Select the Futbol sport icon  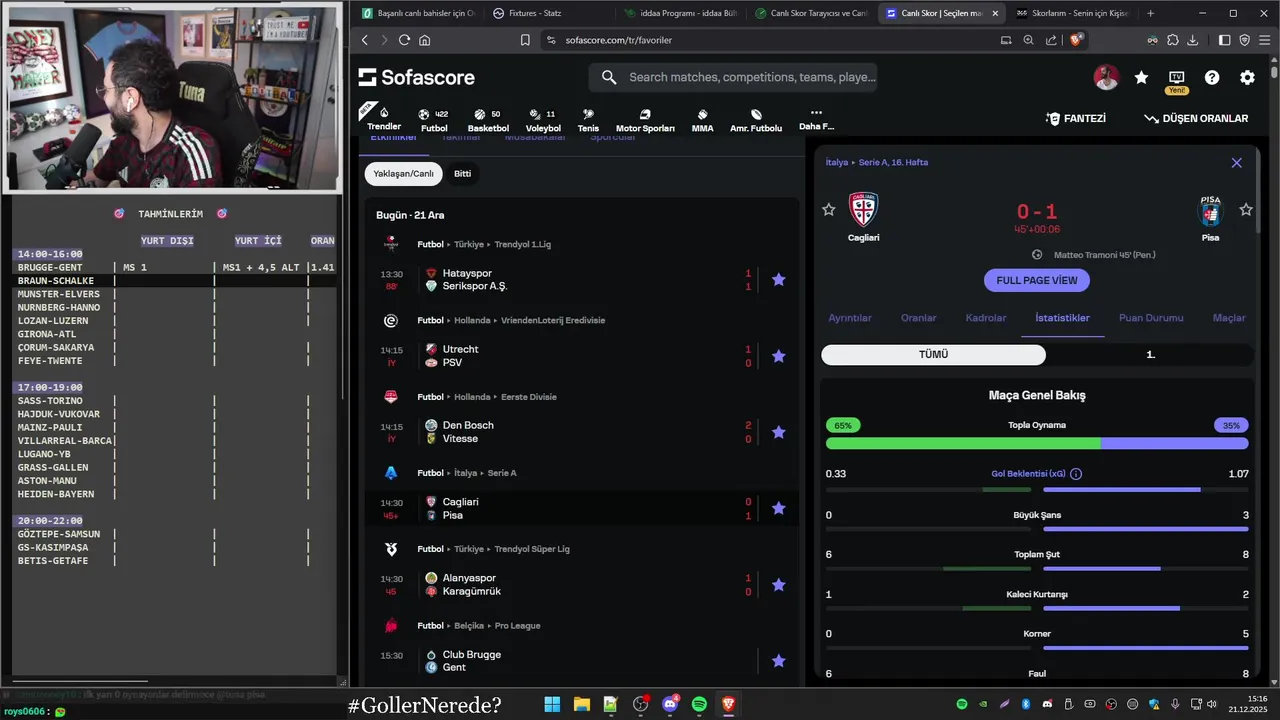(434, 120)
